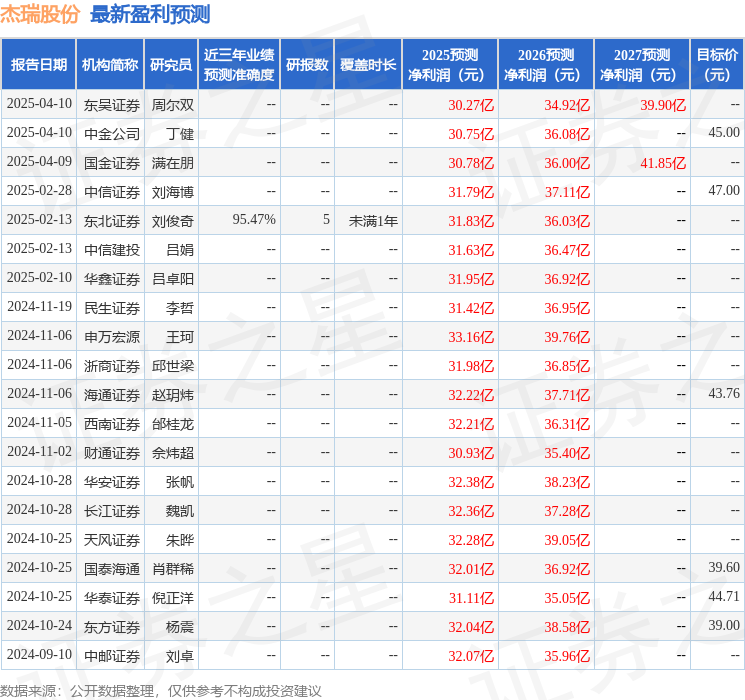Image resolution: width=745 pixels, height=700 pixels.
Task: Select the 民生证券 institution cell
Action: point(112,308)
